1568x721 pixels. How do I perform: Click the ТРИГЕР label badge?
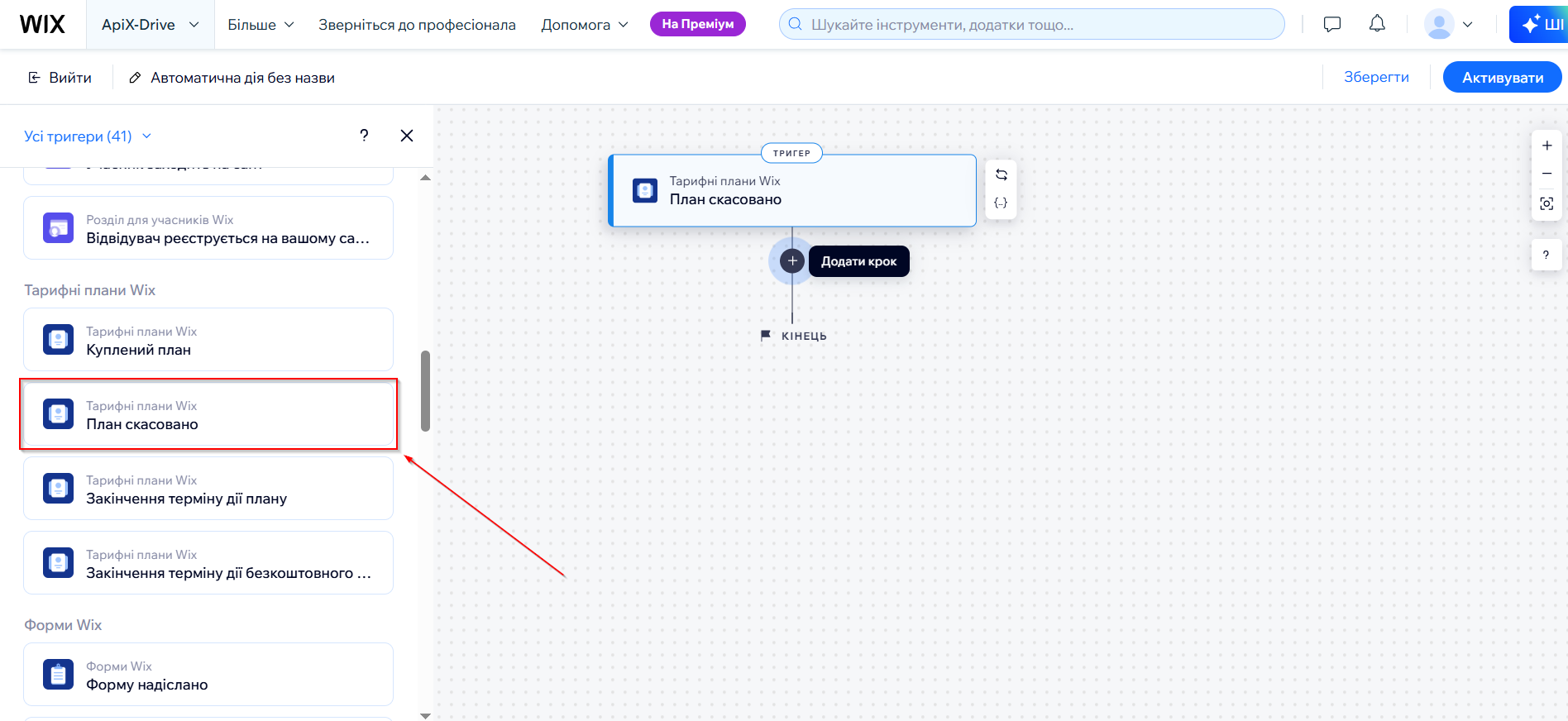tap(791, 153)
